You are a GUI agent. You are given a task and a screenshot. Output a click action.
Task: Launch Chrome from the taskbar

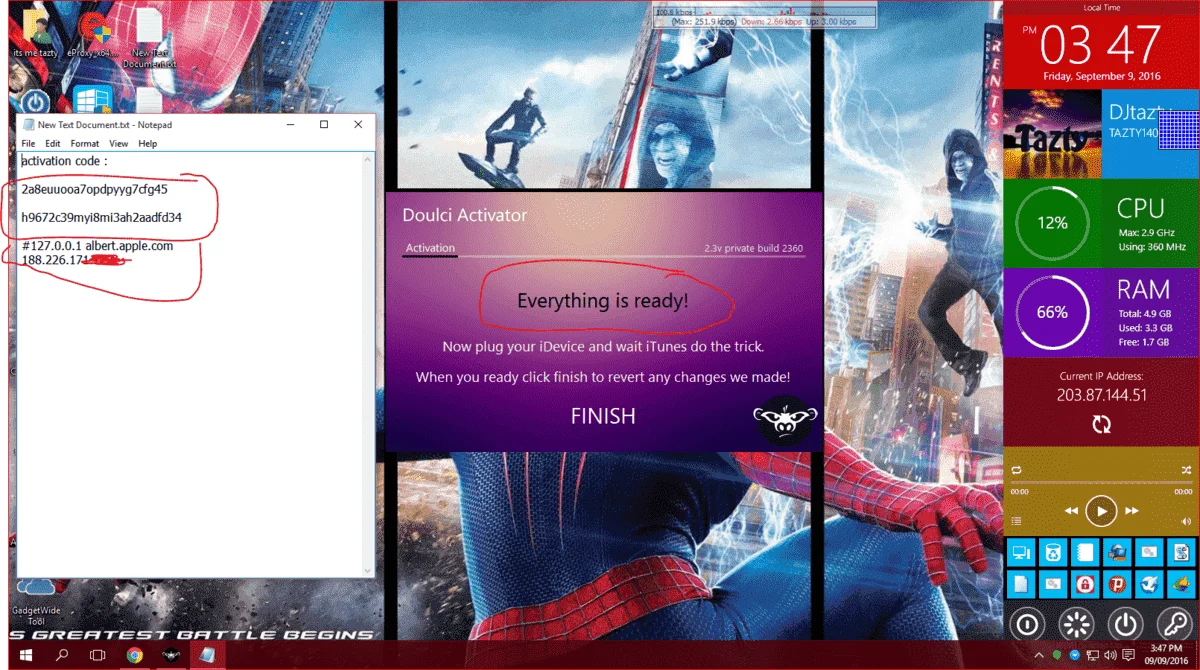click(134, 655)
